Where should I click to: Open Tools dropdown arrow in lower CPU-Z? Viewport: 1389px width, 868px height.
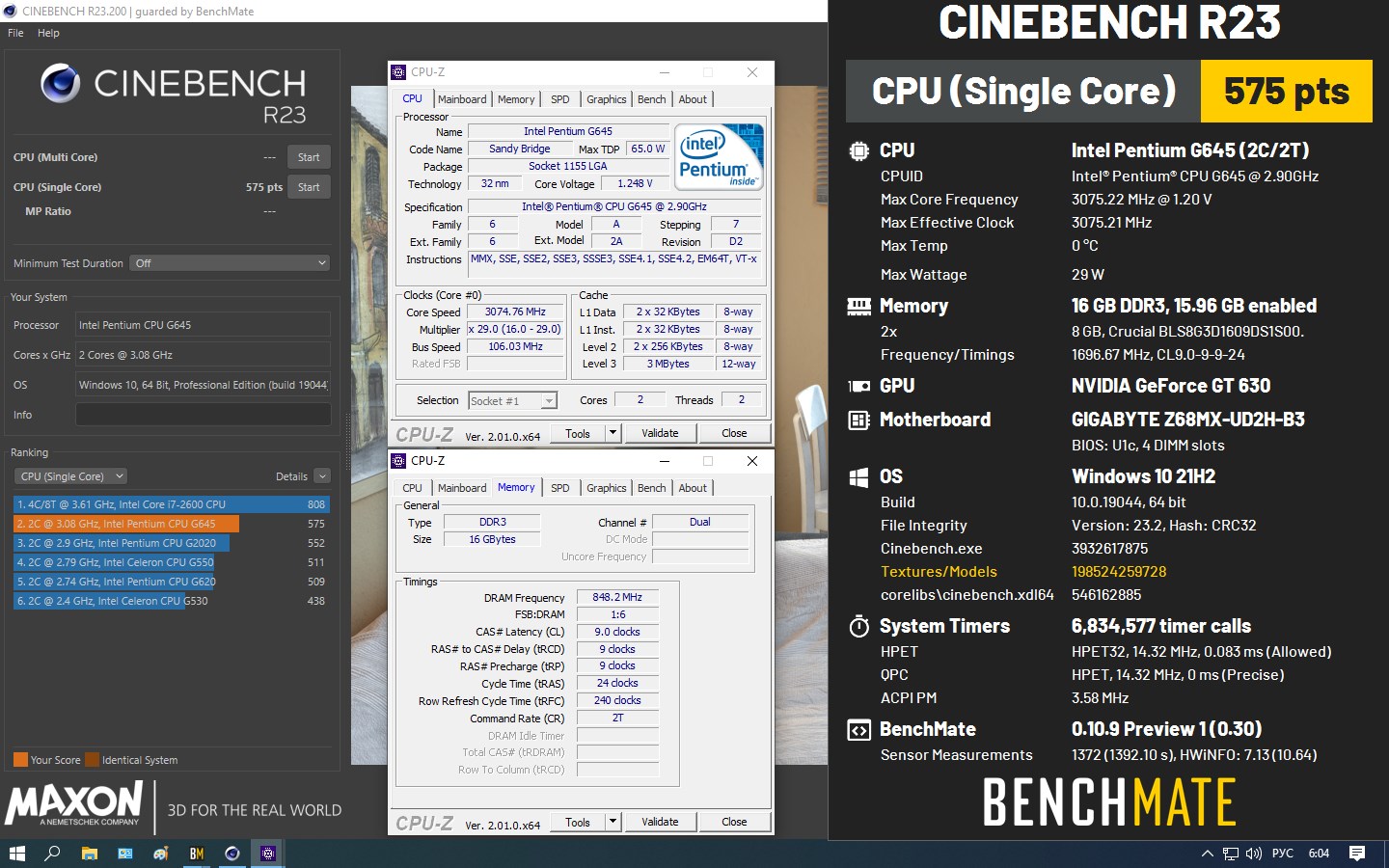[613, 822]
